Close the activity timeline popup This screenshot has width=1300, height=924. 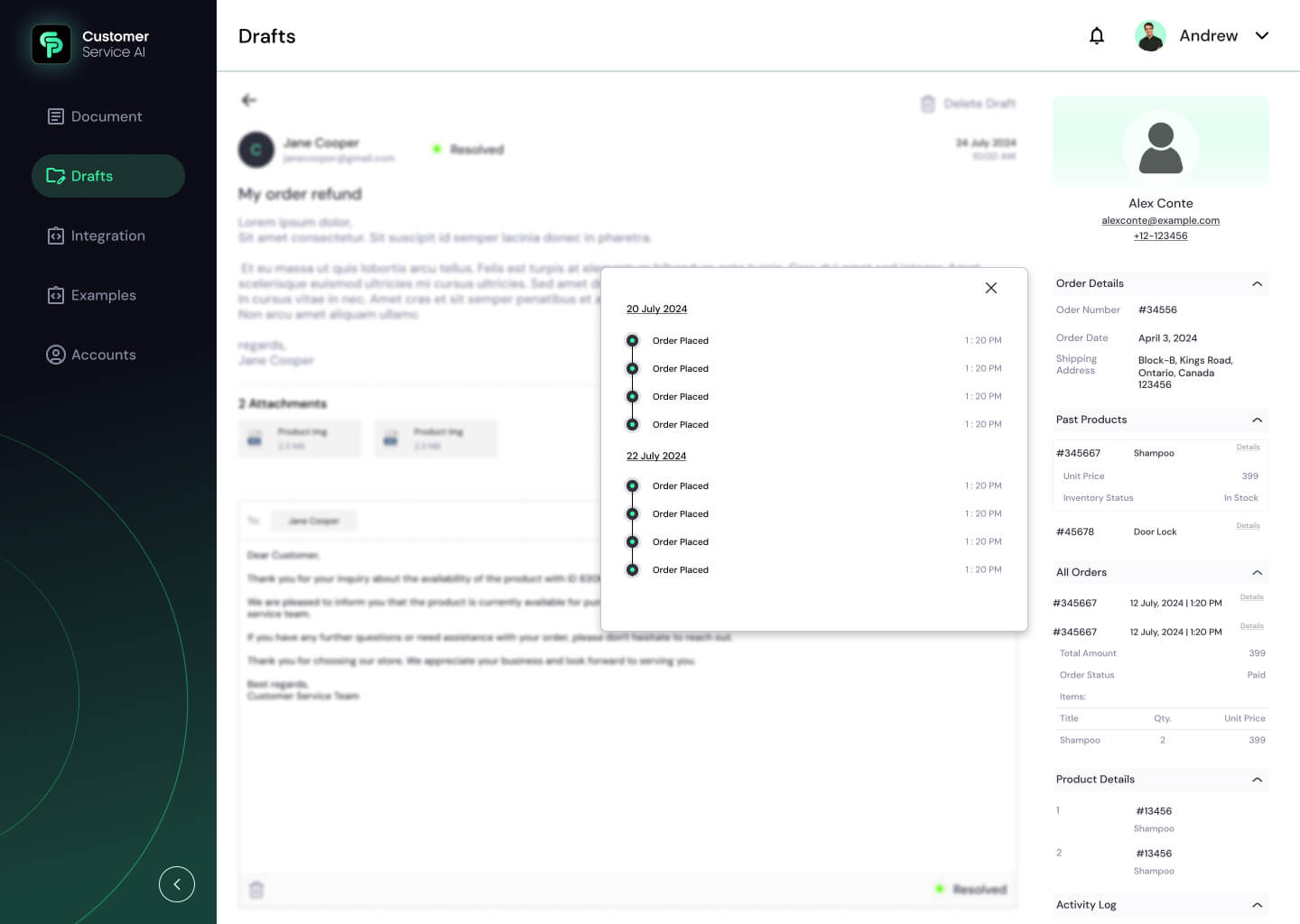click(x=991, y=288)
